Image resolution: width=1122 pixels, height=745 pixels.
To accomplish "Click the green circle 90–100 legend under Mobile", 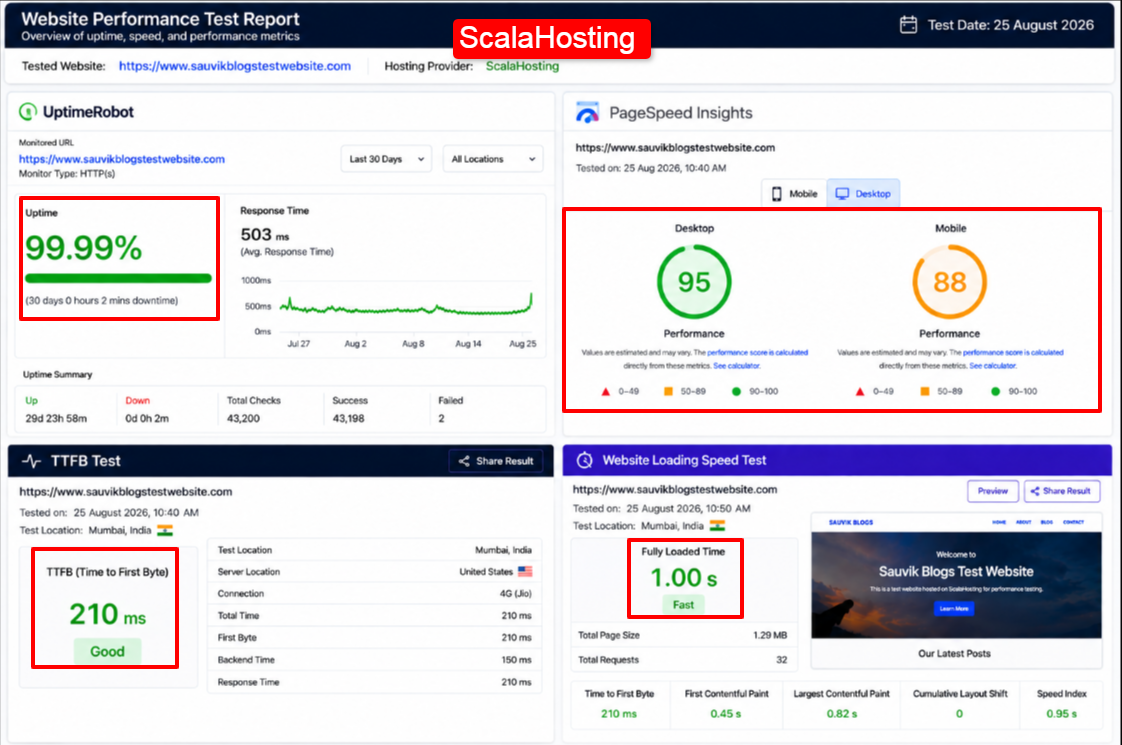I will (x=995, y=391).
